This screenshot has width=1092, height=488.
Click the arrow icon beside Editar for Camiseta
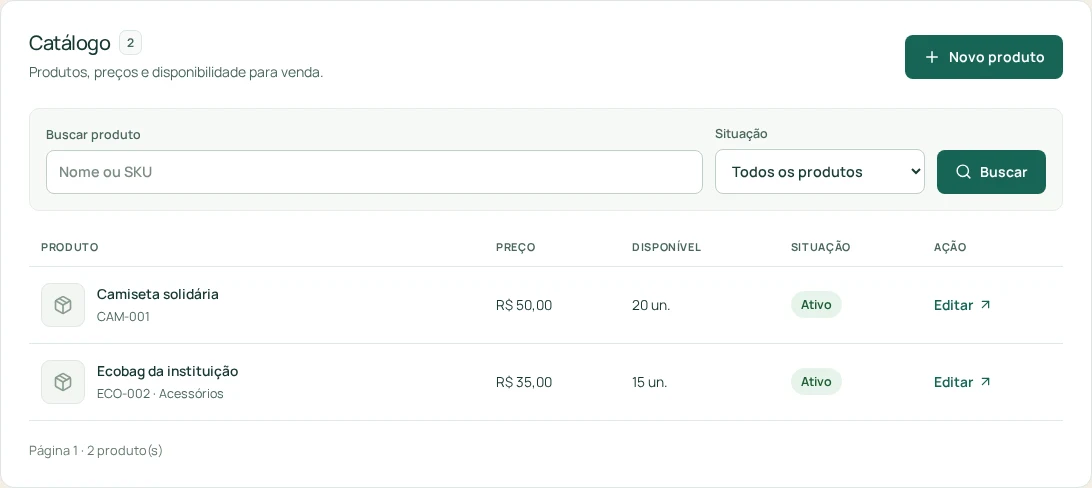pyautogui.click(x=985, y=305)
